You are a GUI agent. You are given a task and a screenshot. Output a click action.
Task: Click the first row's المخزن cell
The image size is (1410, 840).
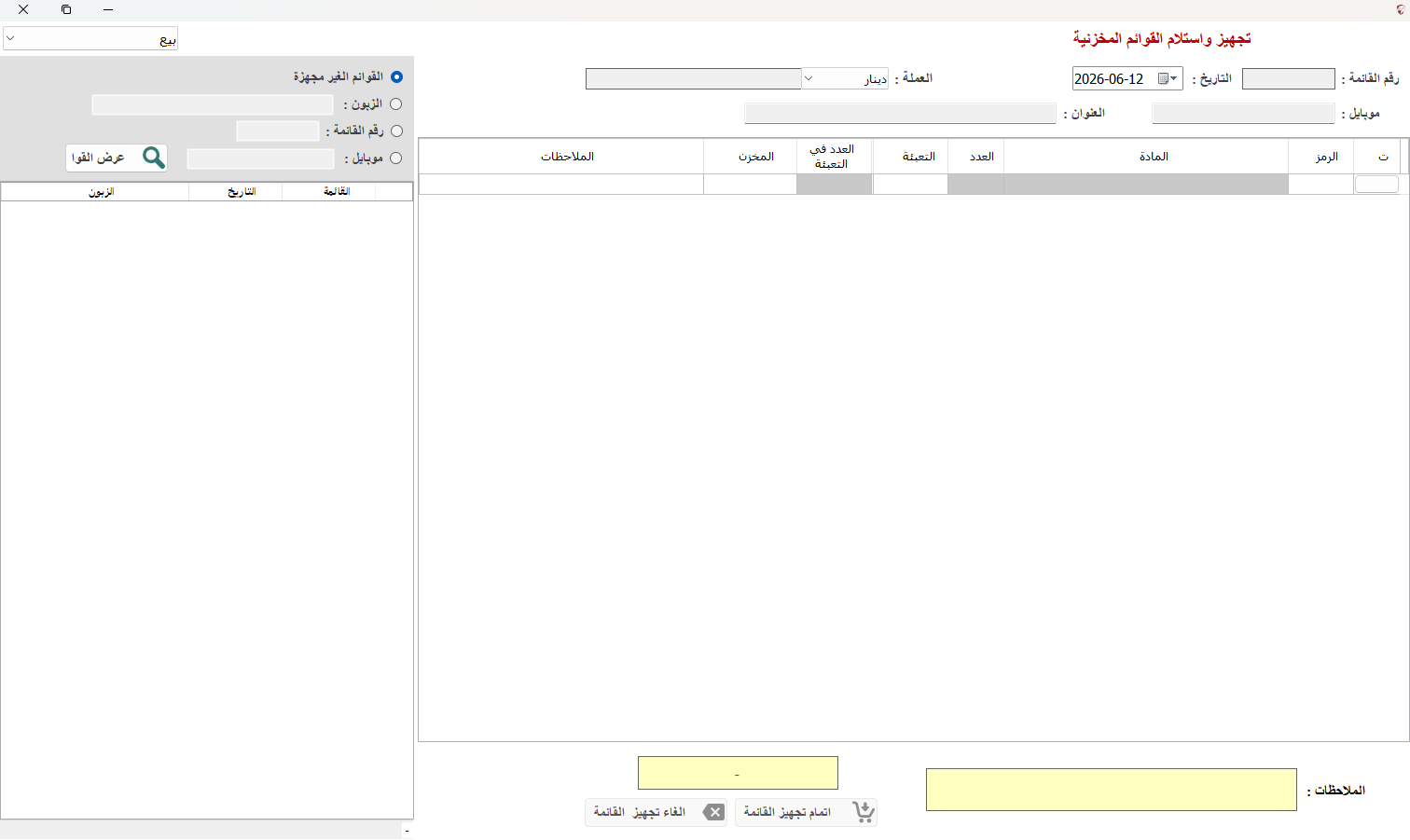click(751, 185)
